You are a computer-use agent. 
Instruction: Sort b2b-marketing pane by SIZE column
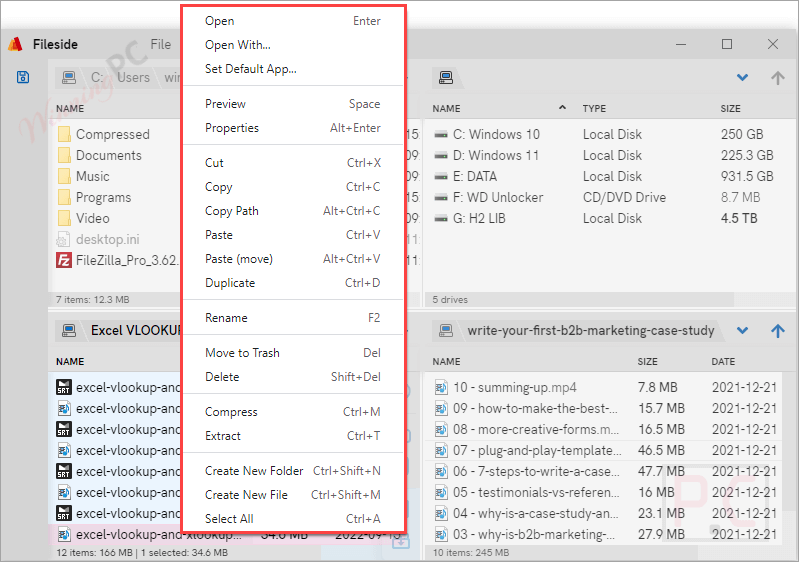click(647, 362)
